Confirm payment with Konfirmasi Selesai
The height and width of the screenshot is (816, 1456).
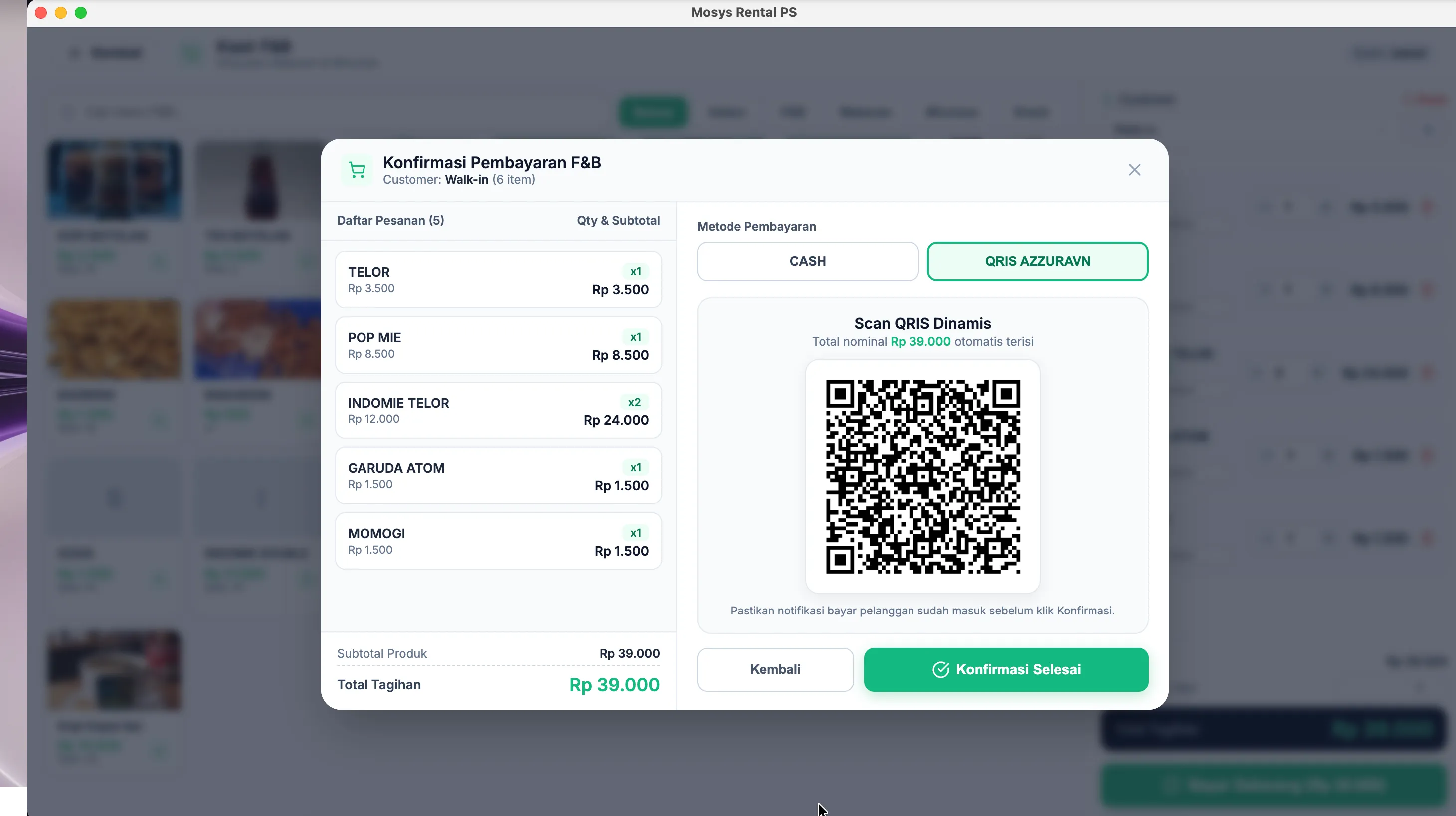[x=1006, y=669]
